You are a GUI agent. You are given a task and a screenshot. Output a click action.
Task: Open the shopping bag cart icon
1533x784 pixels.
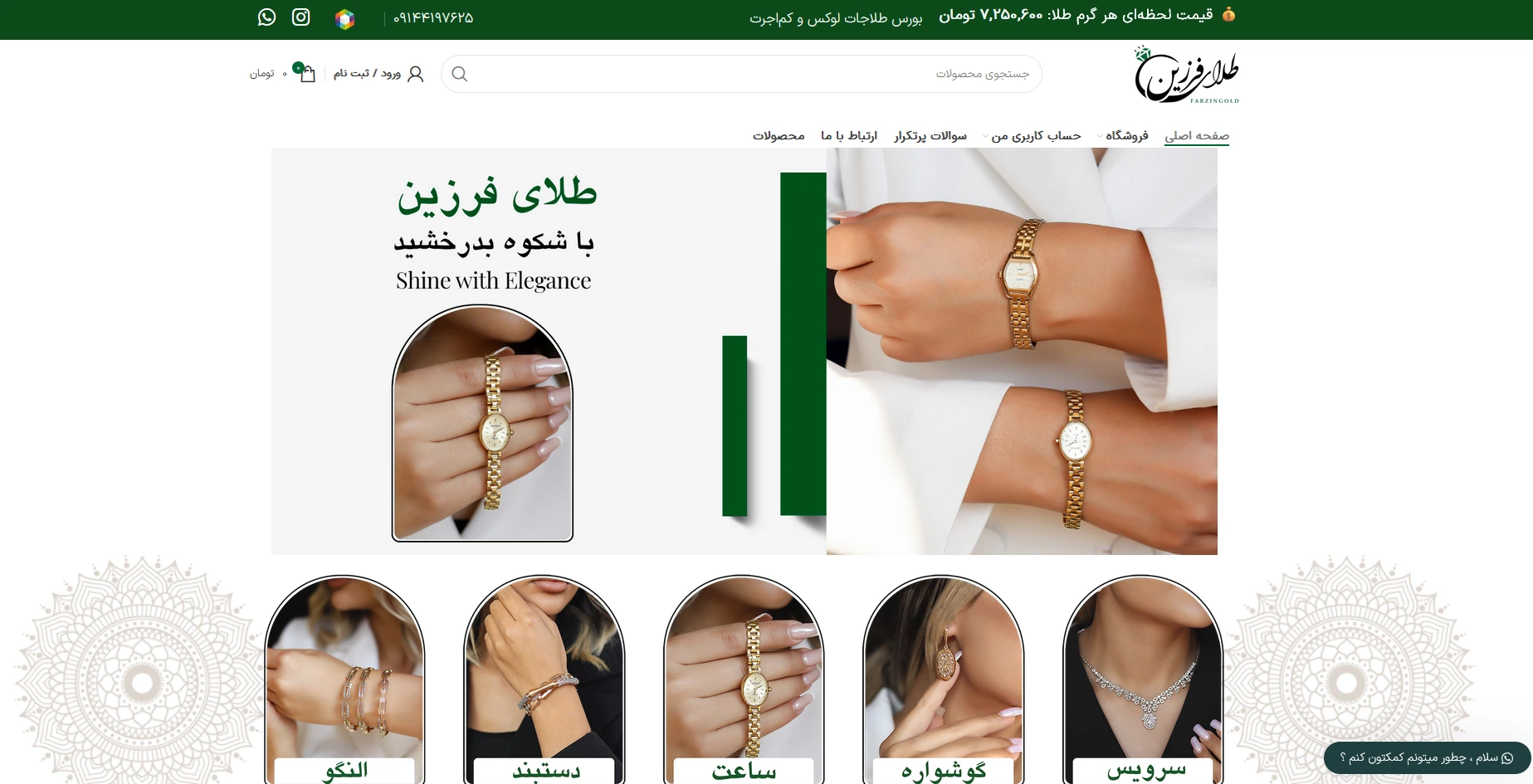(x=307, y=74)
